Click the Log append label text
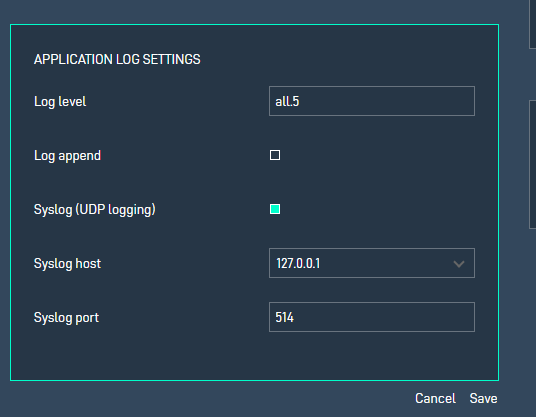 click(x=67, y=156)
